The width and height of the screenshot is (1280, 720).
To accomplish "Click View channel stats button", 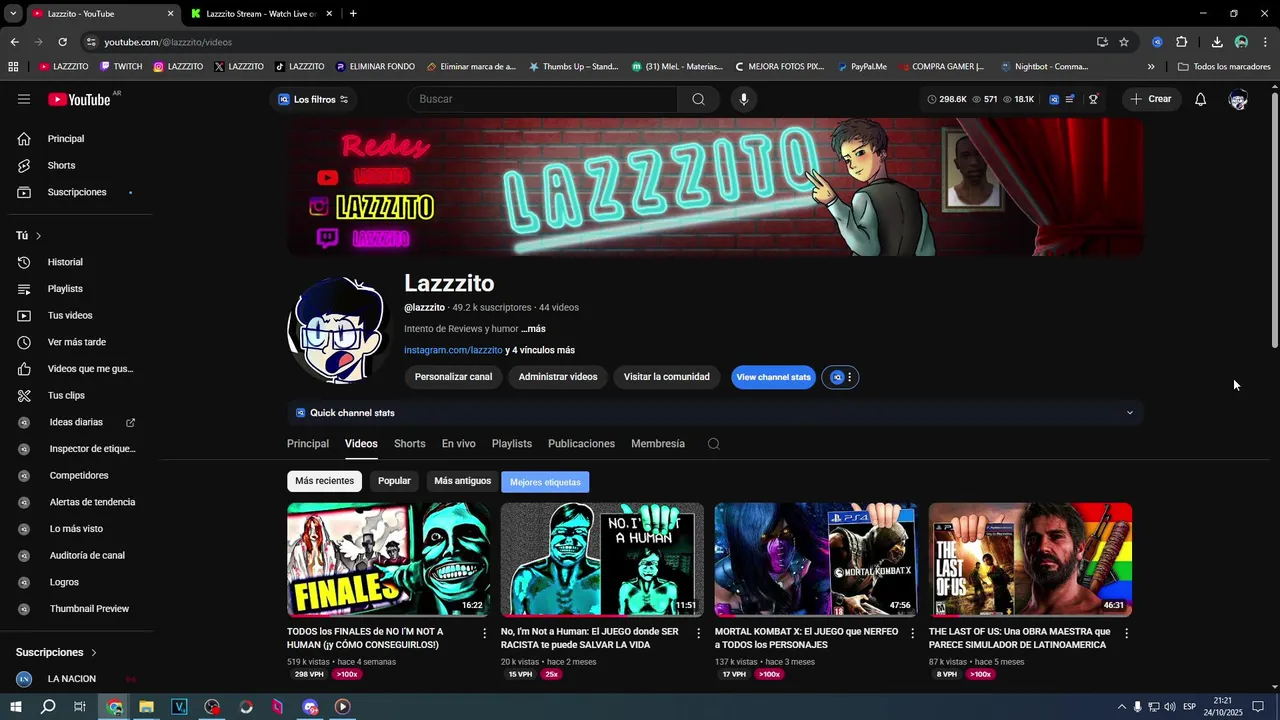I will pos(773,377).
